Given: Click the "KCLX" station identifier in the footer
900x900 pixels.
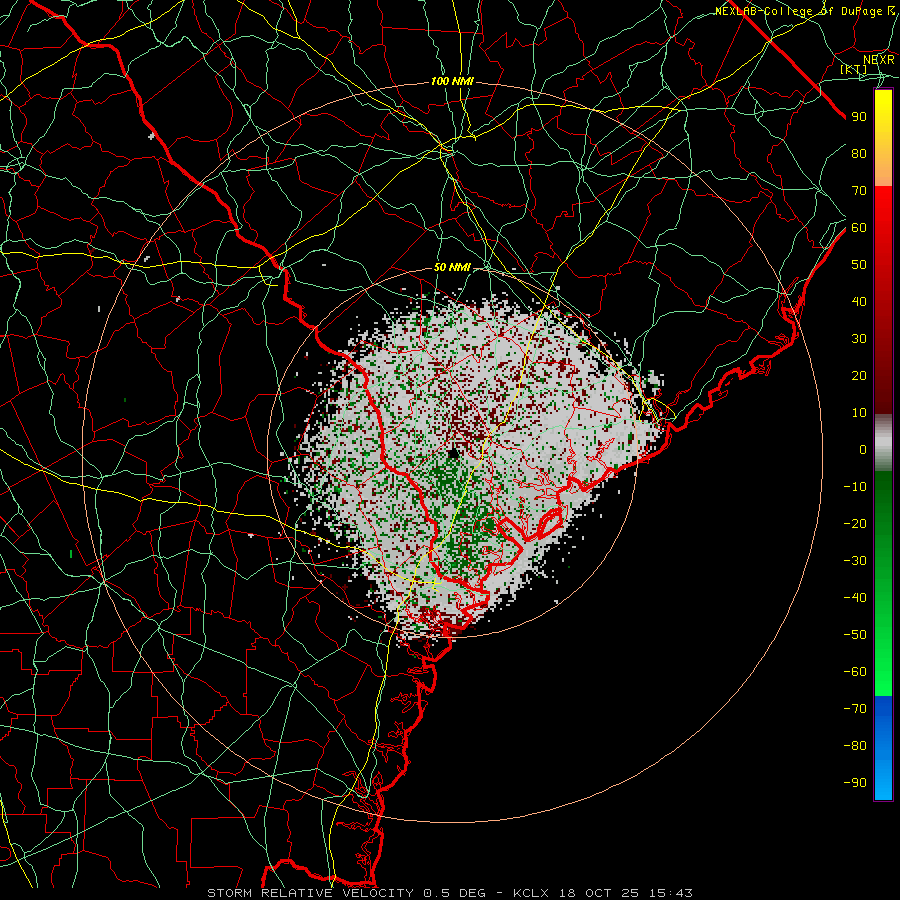Looking at the screenshot, I should click(531, 893).
